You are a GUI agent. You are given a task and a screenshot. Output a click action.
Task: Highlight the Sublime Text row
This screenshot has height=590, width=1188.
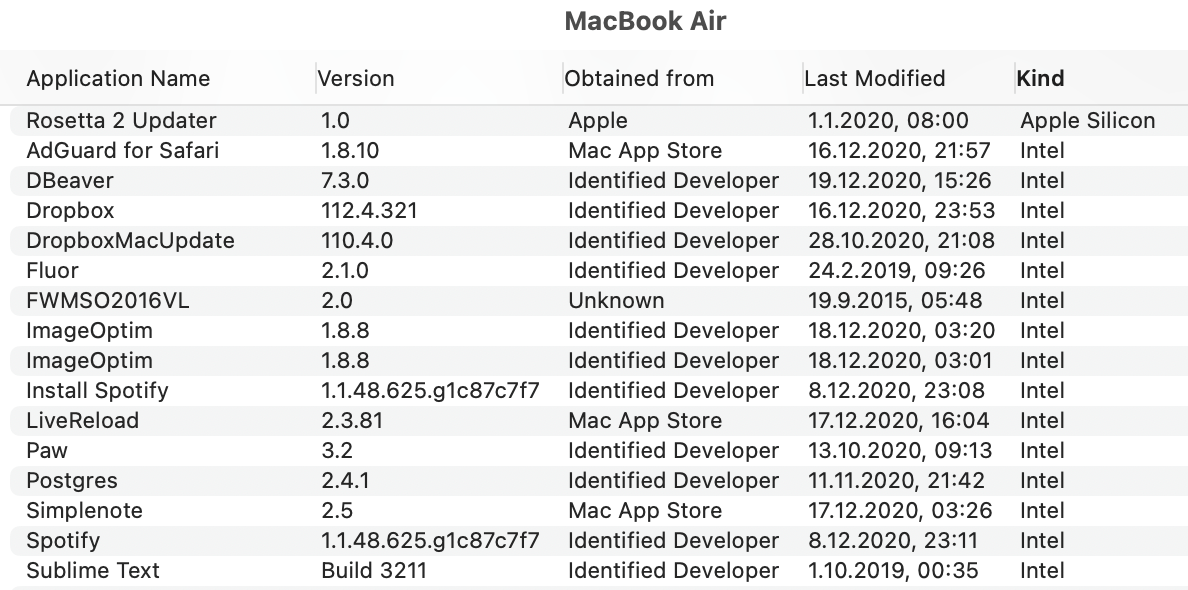click(93, 571)
